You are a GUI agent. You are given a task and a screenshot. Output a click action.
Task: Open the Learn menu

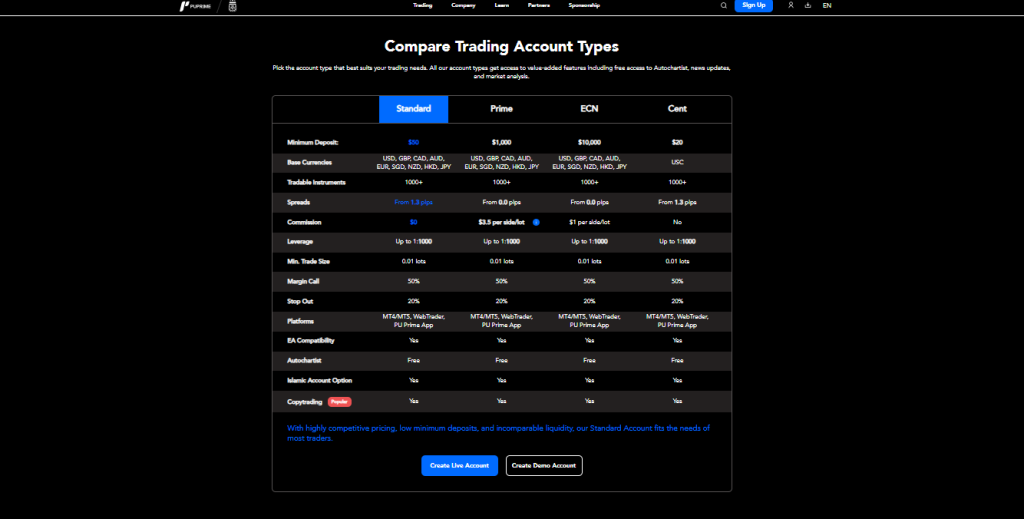[501, 5]
